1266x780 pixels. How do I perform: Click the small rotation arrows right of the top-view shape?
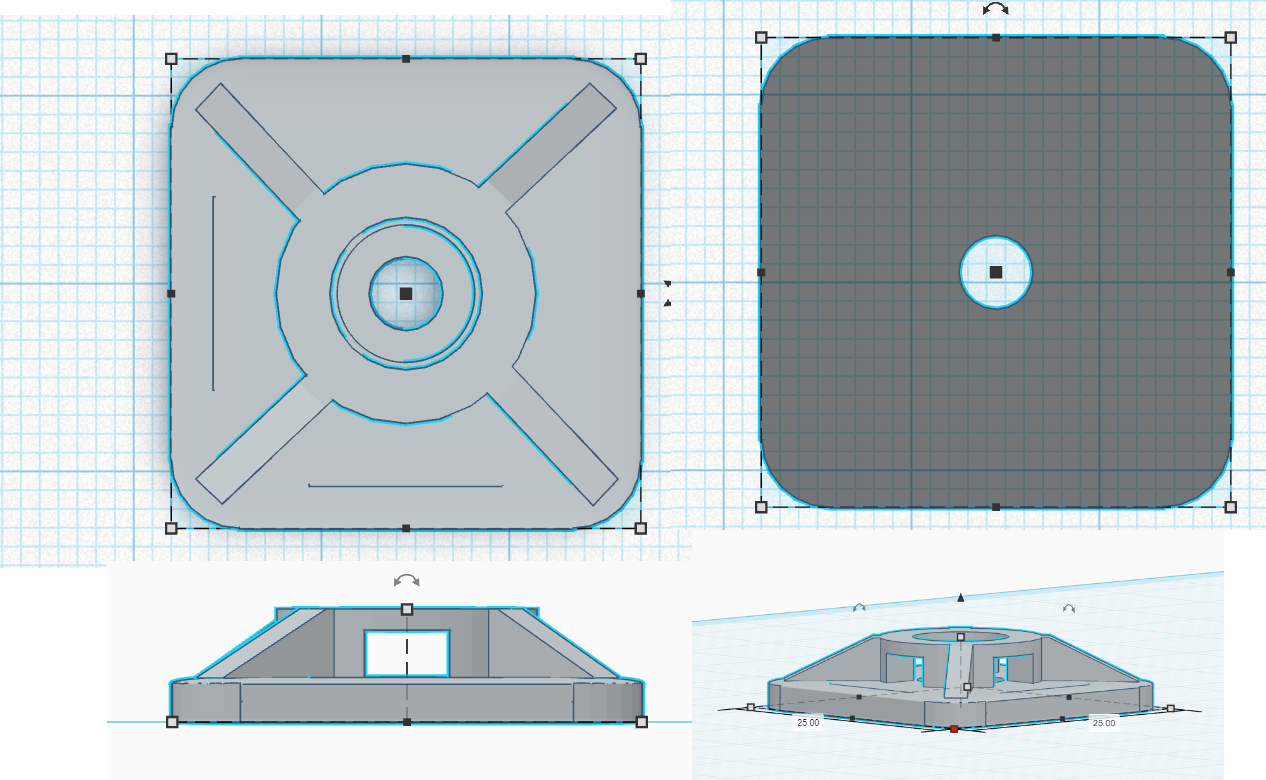click(x=667, y=293)
